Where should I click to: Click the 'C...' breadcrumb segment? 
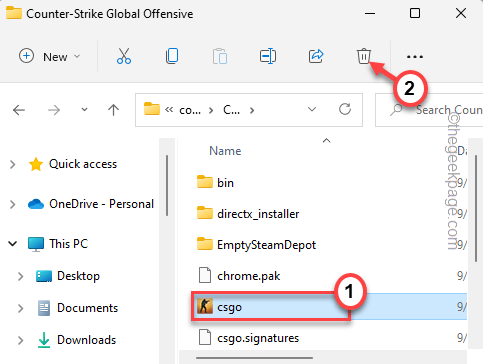(231, 110)
